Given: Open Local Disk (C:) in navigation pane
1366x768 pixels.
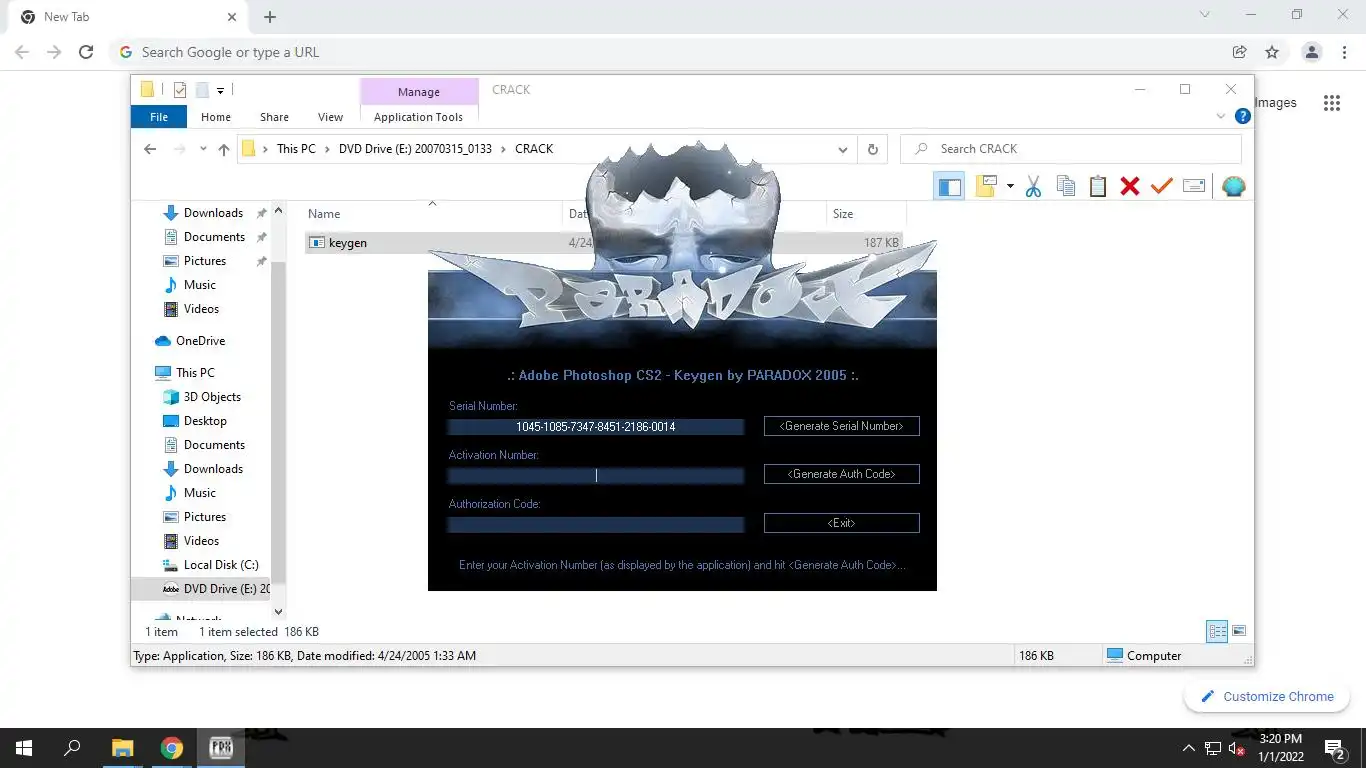Looking at the screenshot, I should [221, 565].
